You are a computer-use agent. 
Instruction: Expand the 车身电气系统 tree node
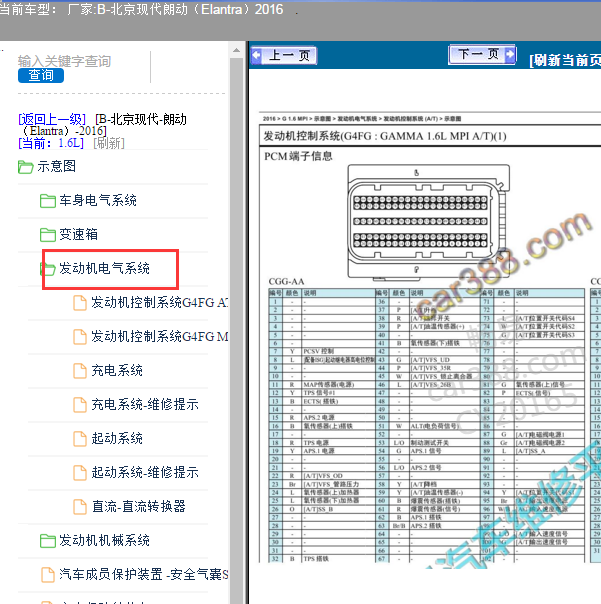coord(98,201)
